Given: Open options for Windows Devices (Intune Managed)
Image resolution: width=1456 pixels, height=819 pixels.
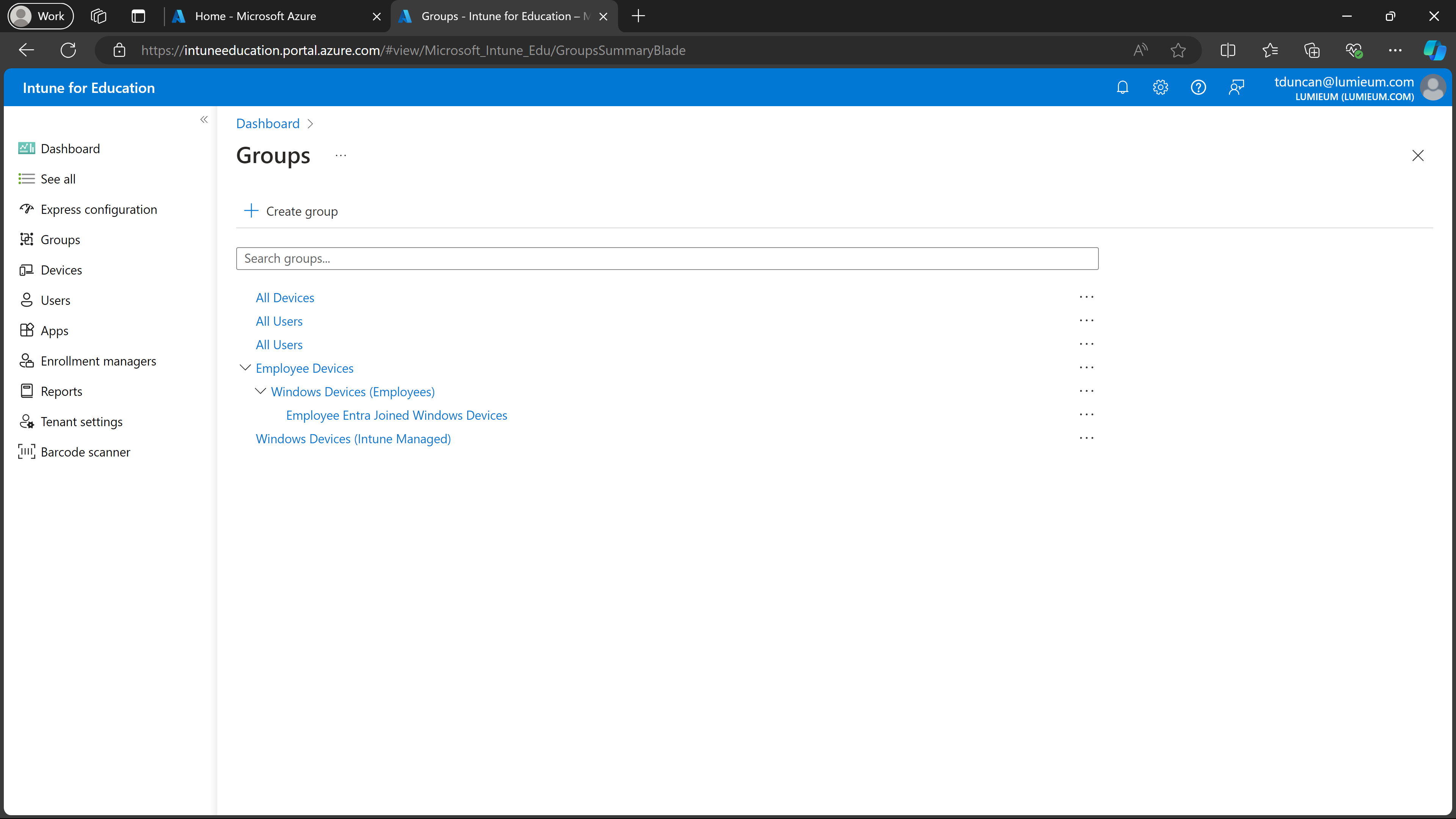Looking at the screenshot, I should (1086, 439).
